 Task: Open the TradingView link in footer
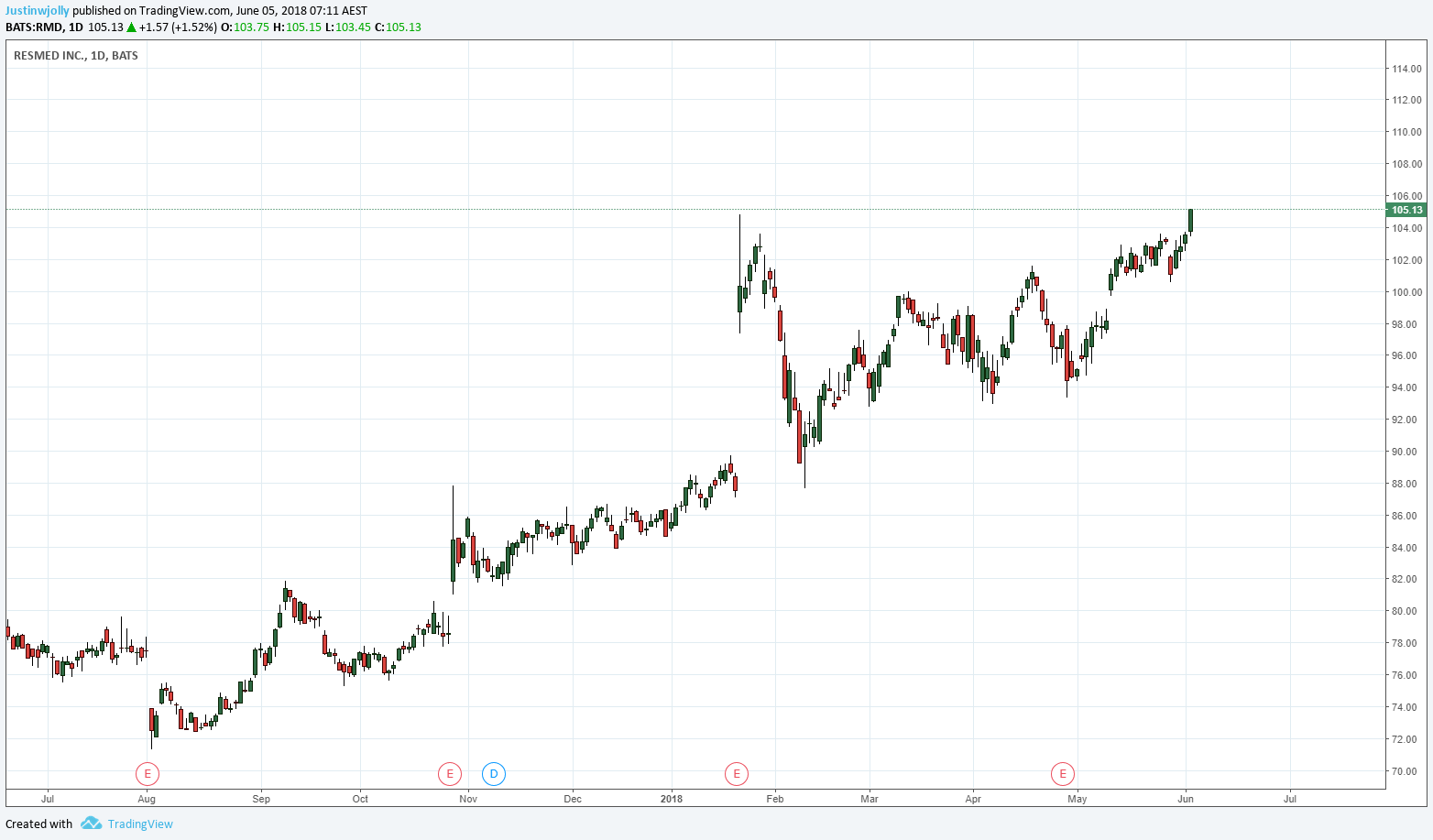pyautogui.click(x=140, y=824)
